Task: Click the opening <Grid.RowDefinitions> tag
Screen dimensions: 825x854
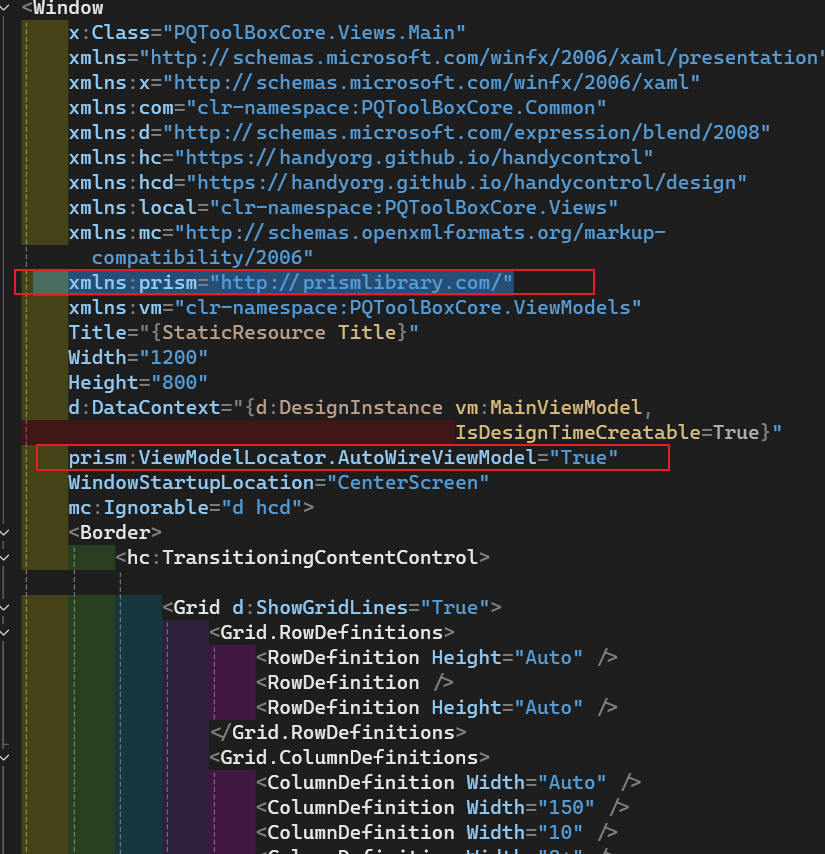Action: click(x=332, y=633)
